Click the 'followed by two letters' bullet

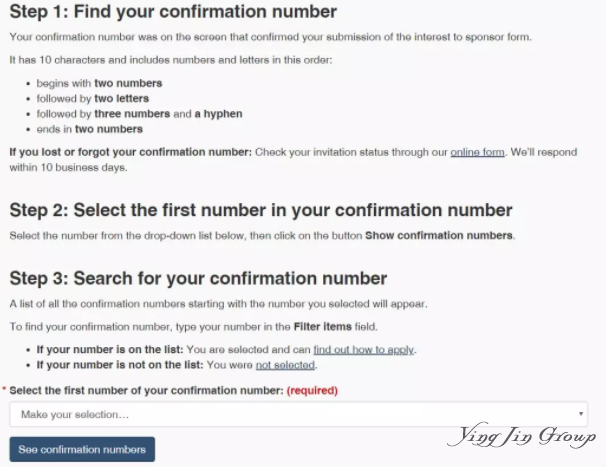pos(93,99)
